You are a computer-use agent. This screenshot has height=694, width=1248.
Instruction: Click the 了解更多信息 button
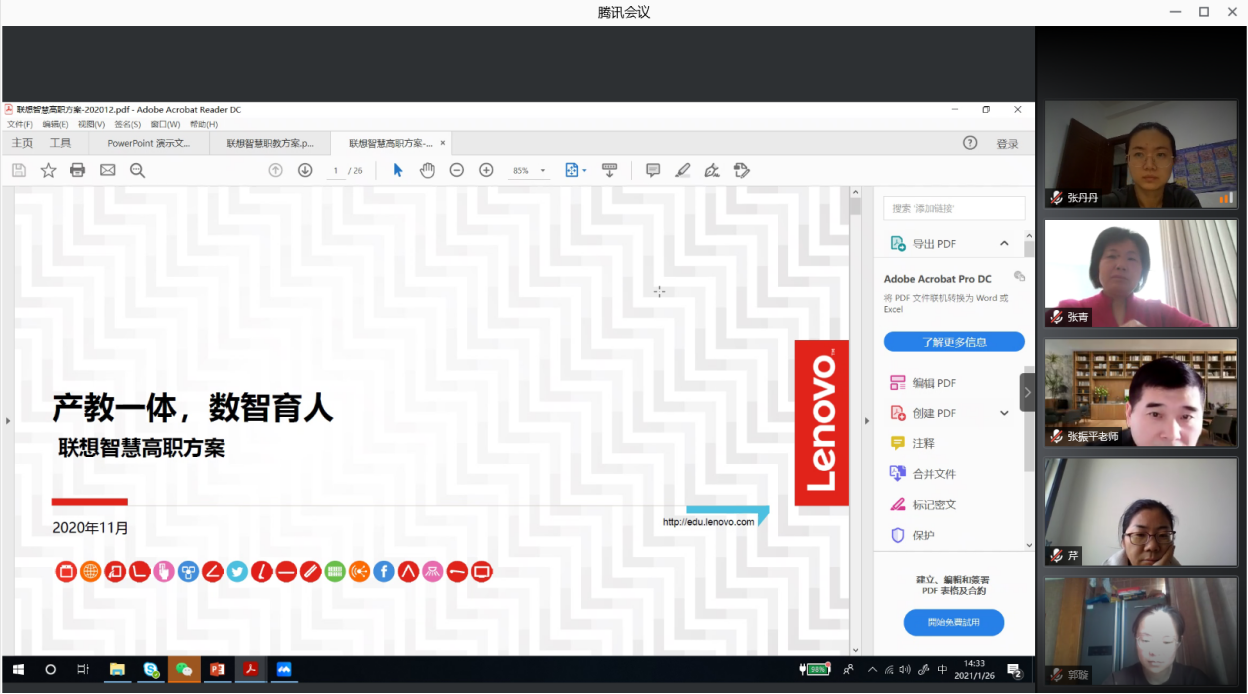point(954,342)
